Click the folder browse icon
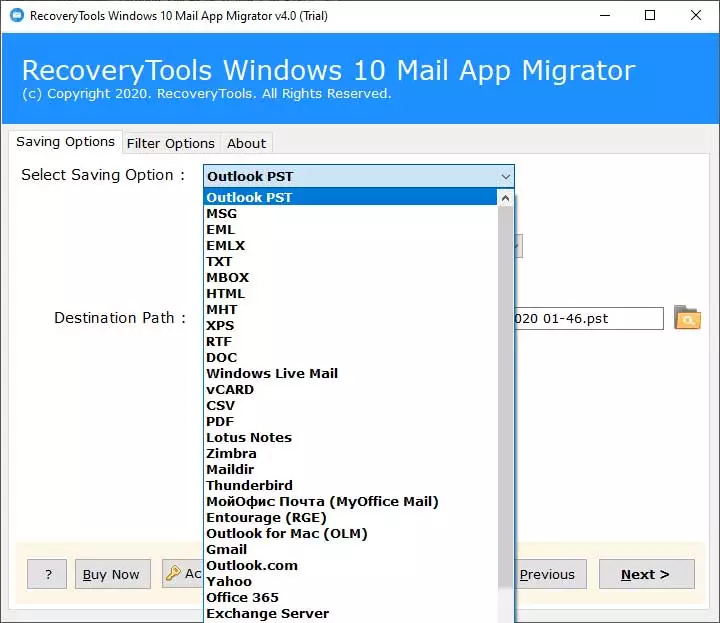The height and width of the screenshot is (623, 720). (687, 318)
